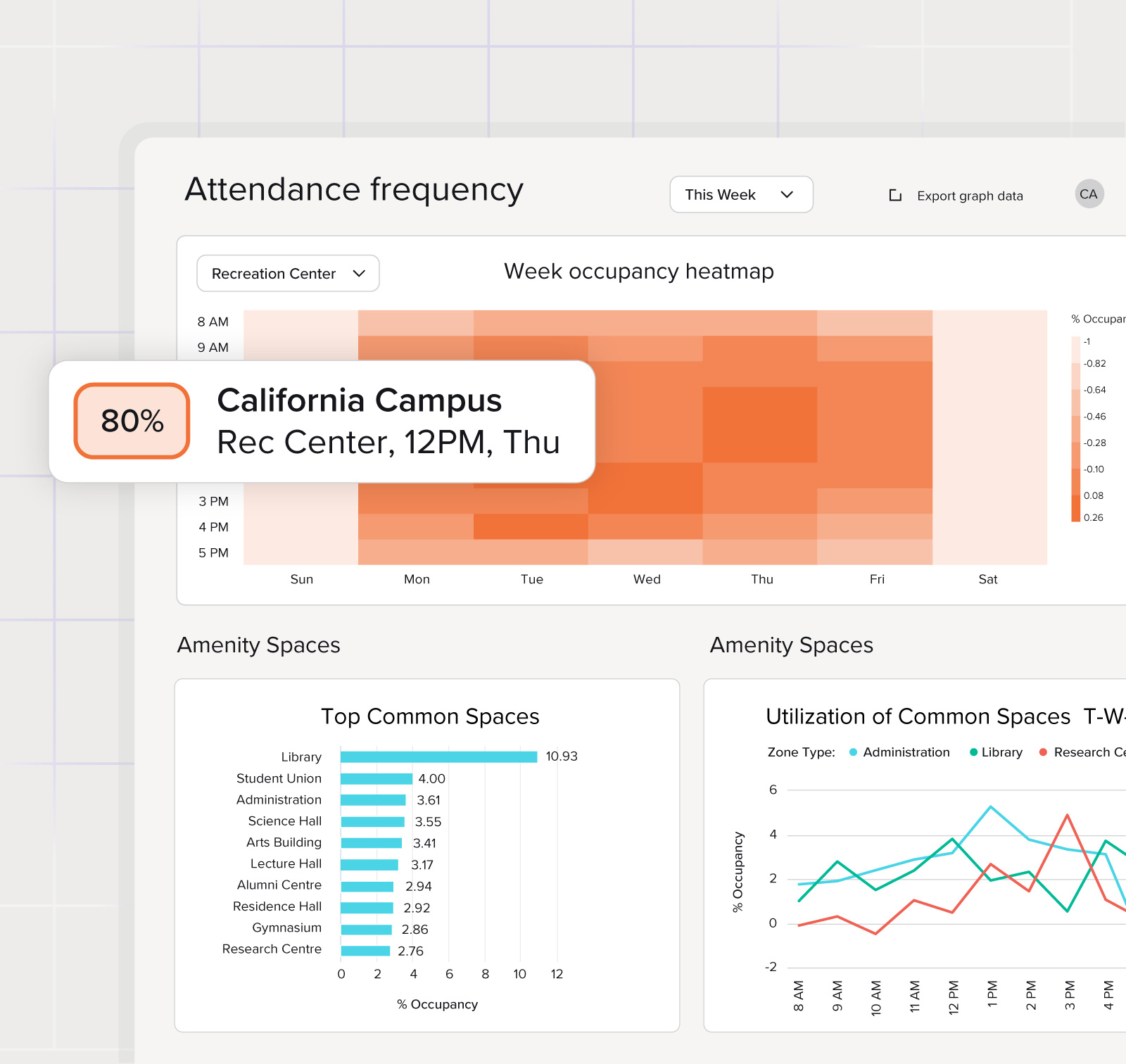Select the Administration bar label
The width and height of the screenshot is (1126, 1064).
pos(279,799)
